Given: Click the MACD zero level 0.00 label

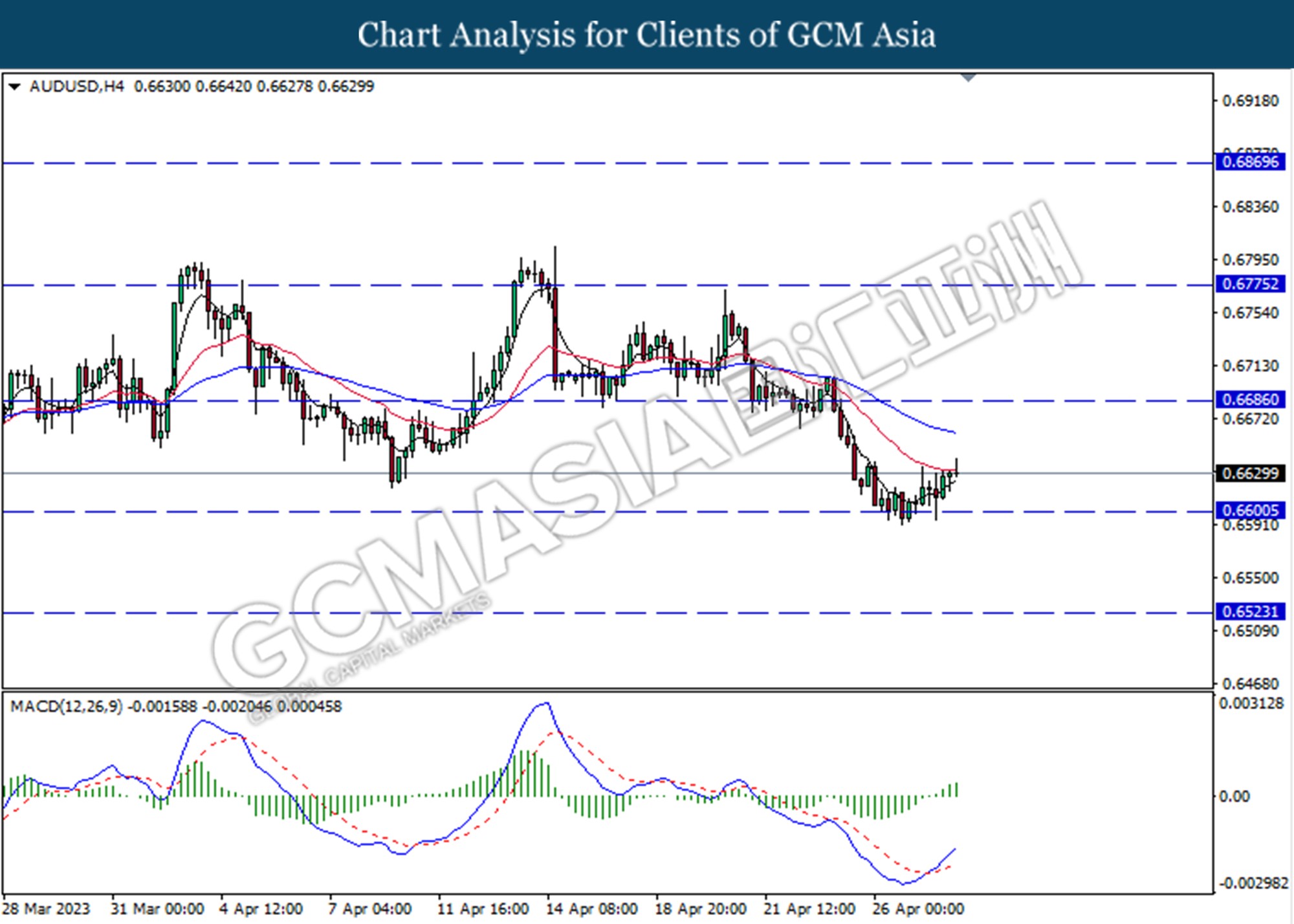Looking at the screenshot, I should tap(1234, 797).
